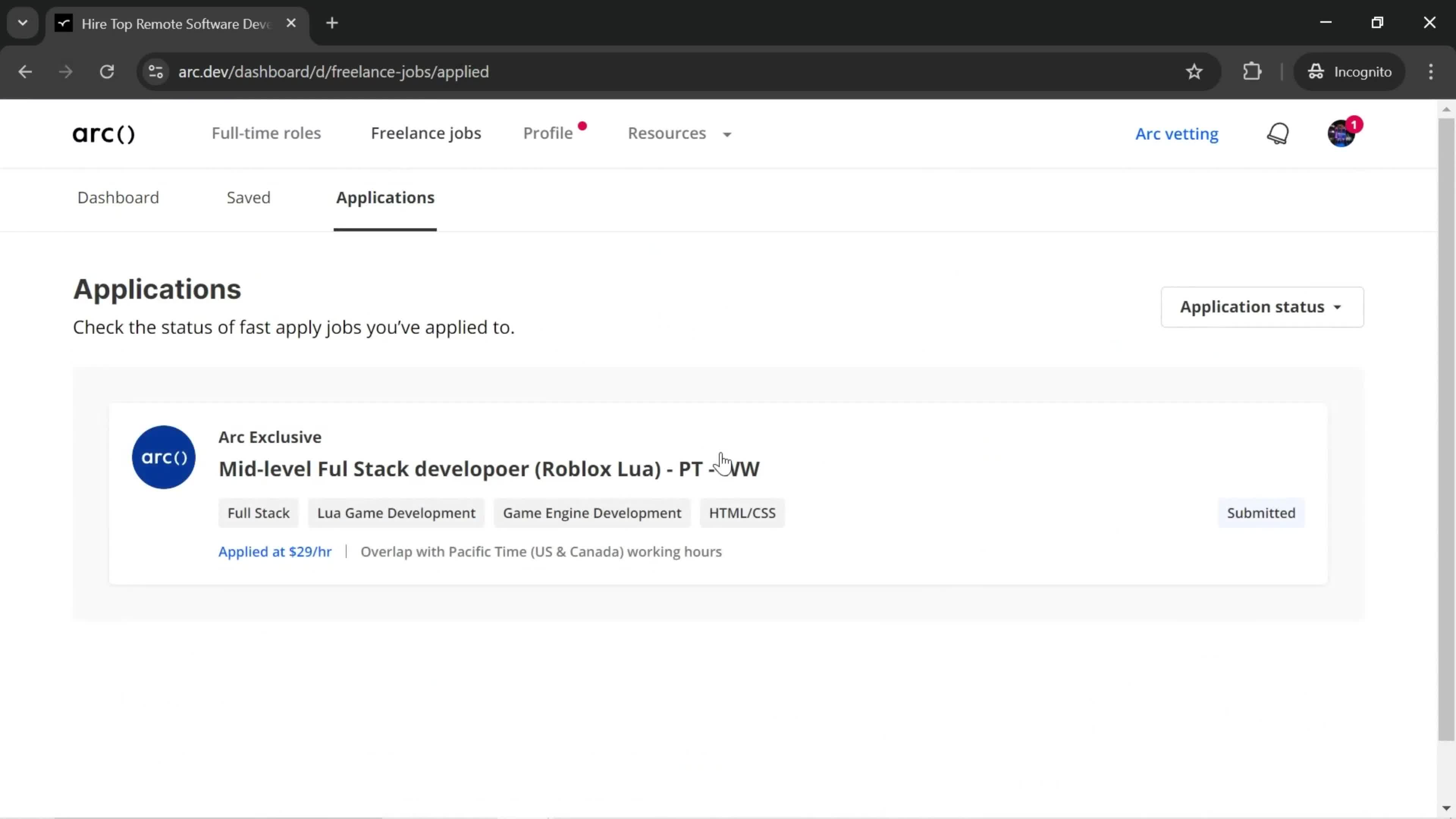Click Applied at $29/hr link
This screenshot has height=819, width=1456.
click(x=275, y=551)
